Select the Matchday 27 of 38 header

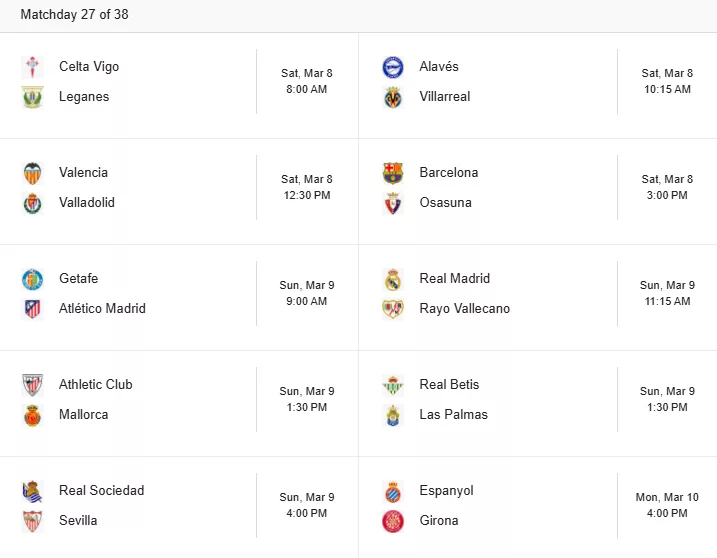click(75, 14)
